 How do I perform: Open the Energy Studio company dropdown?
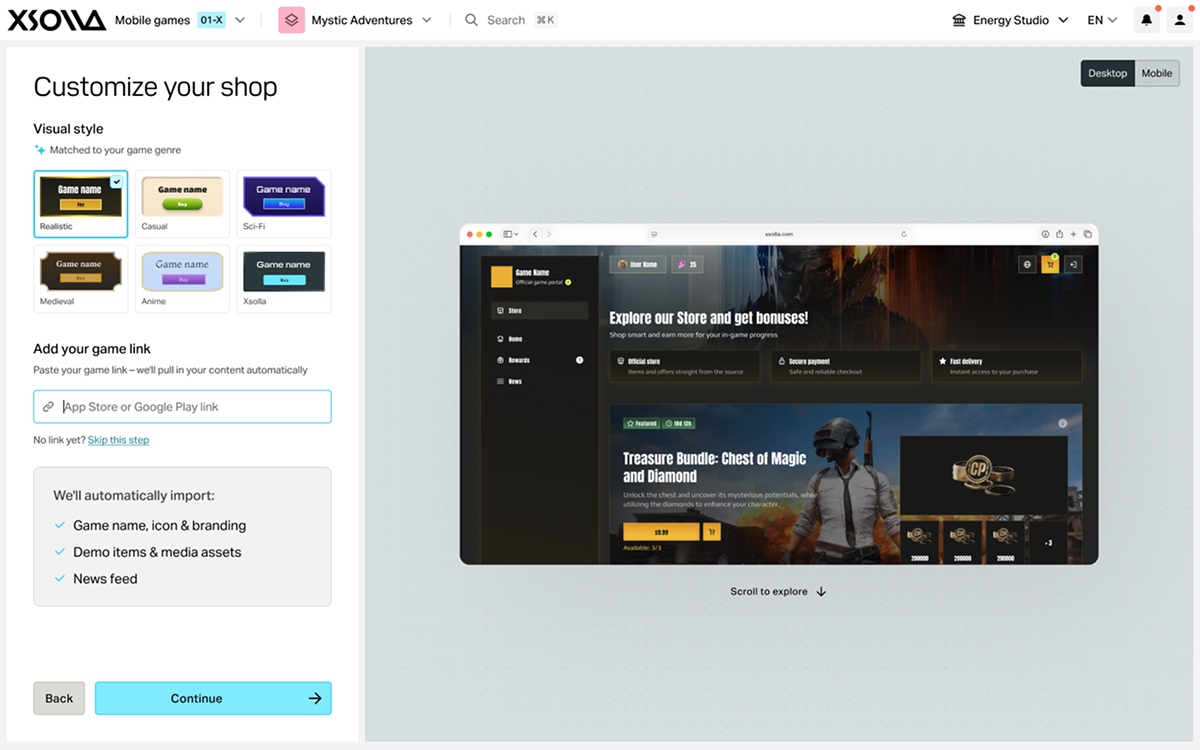[x=1010, y=20]
